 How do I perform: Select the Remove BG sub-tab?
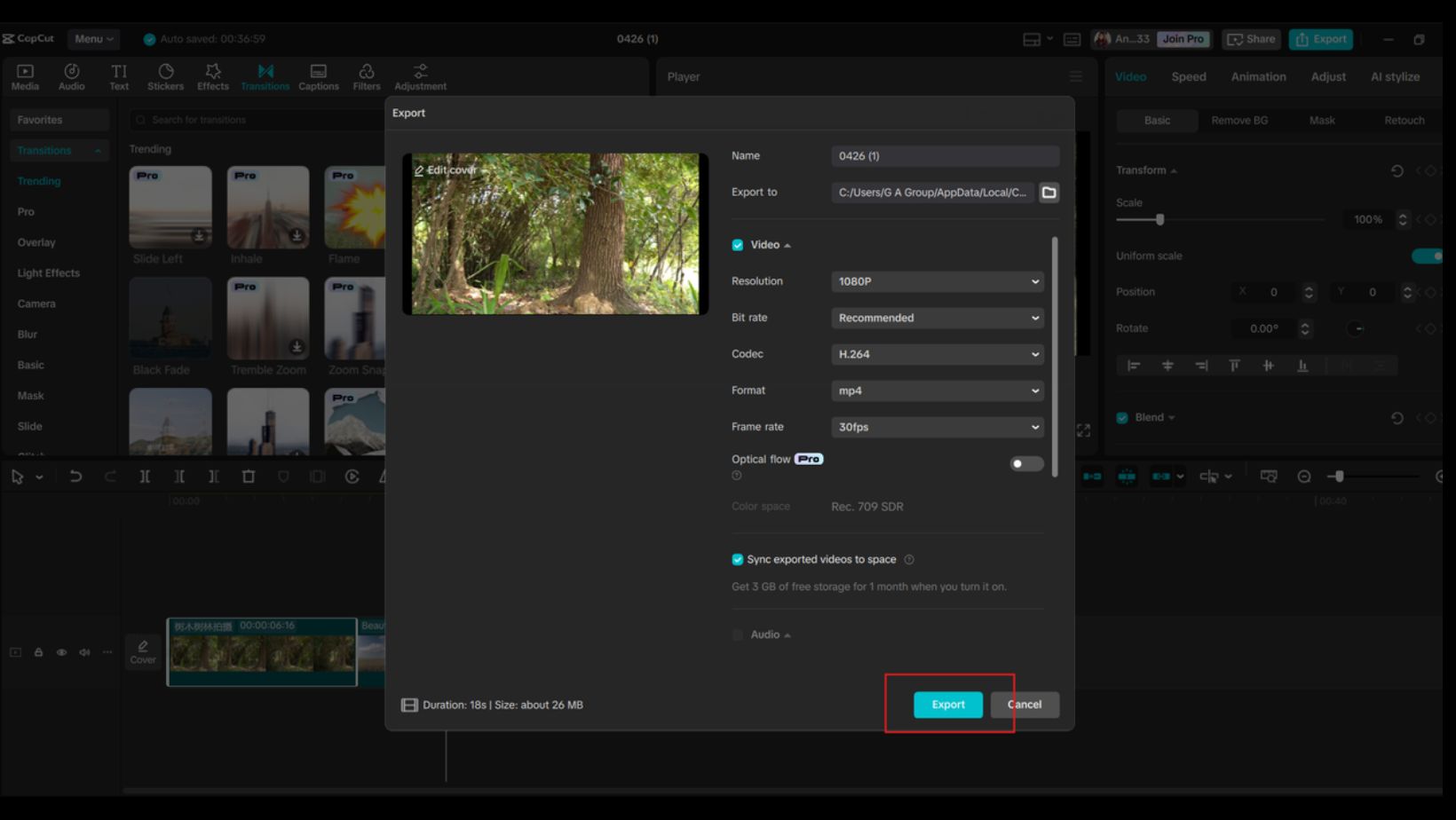(1239, 121)
